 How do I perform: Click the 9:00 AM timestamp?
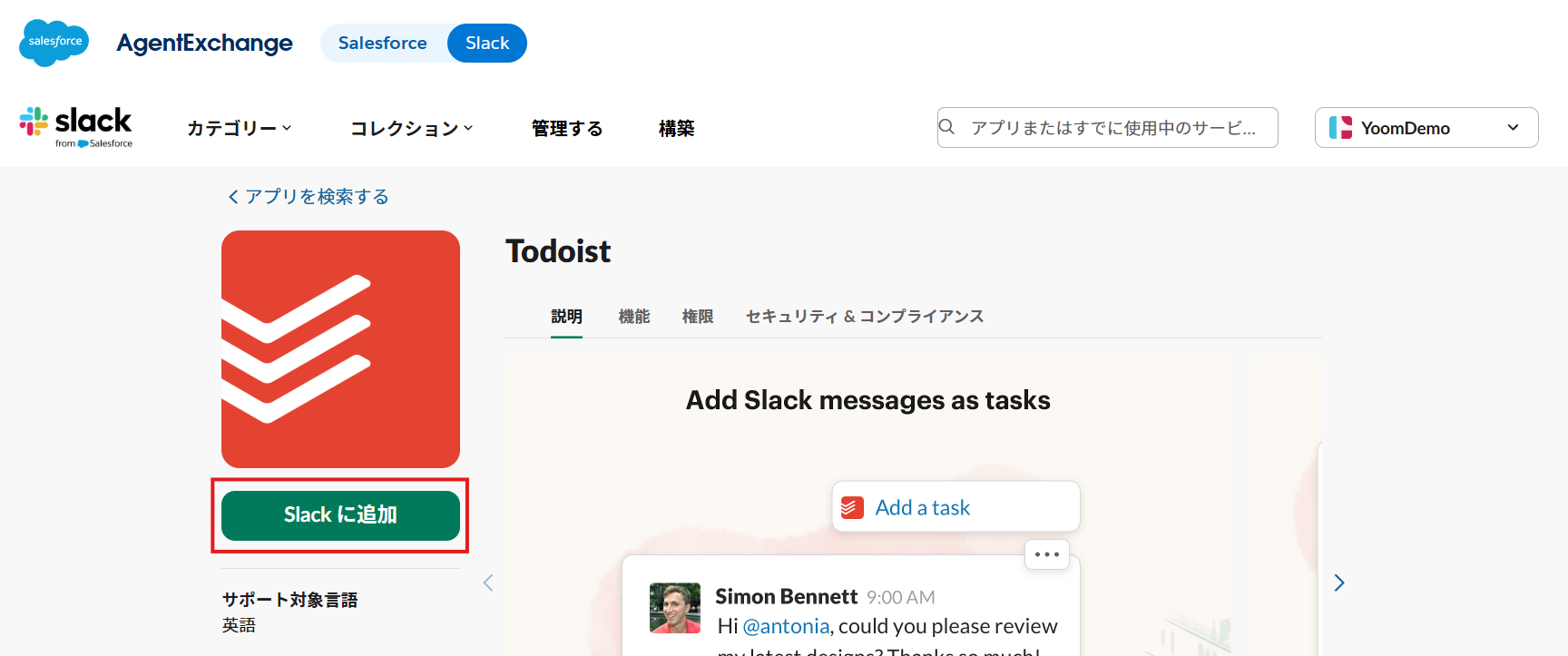click(901, 597)
